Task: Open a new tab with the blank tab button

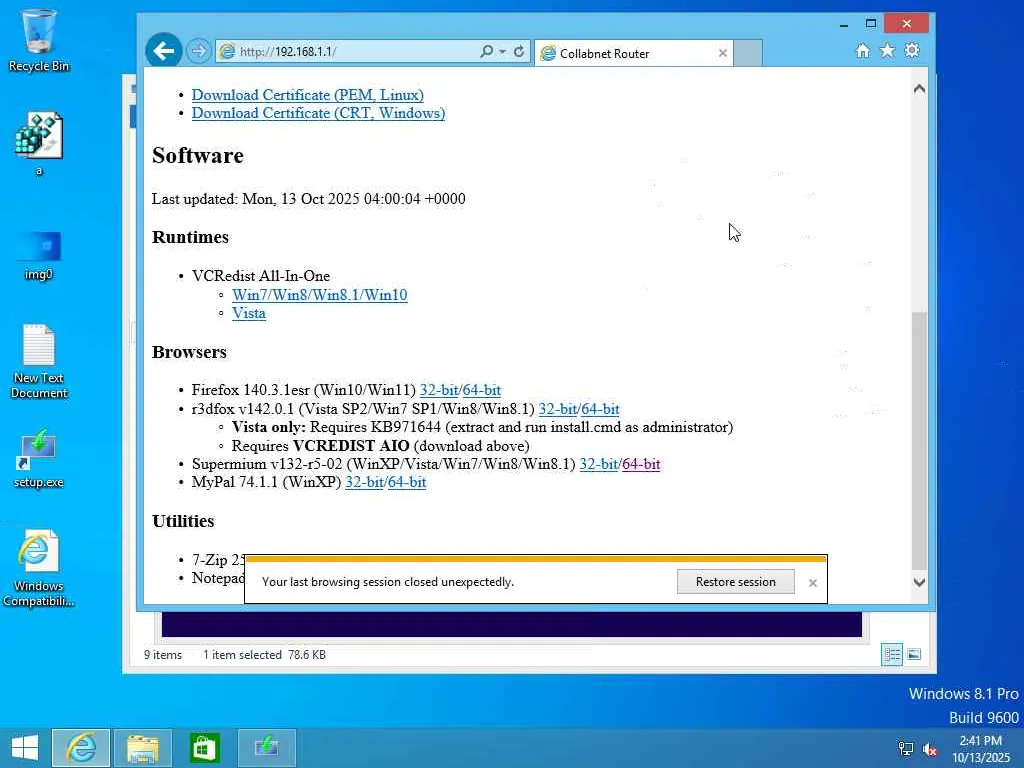Action: pos(748,54)
